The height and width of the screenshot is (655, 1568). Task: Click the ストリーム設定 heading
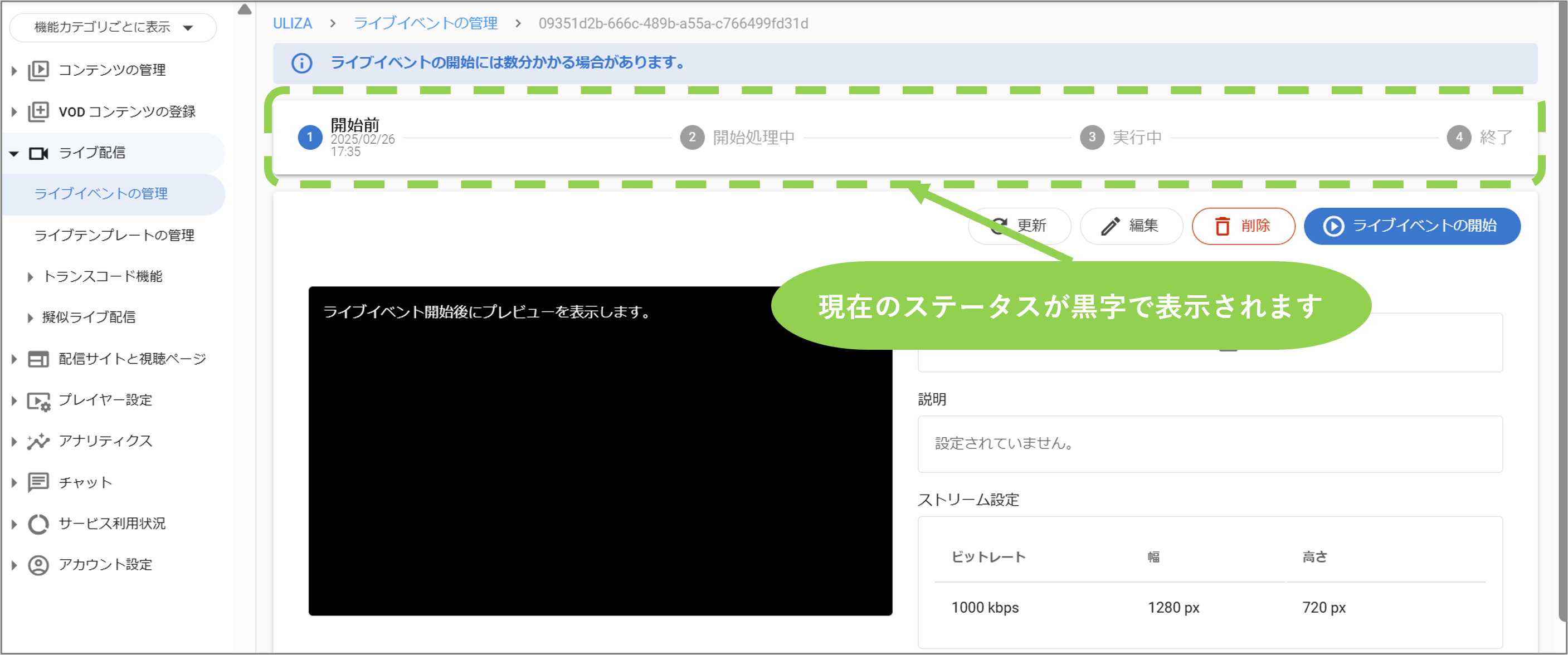968,500
